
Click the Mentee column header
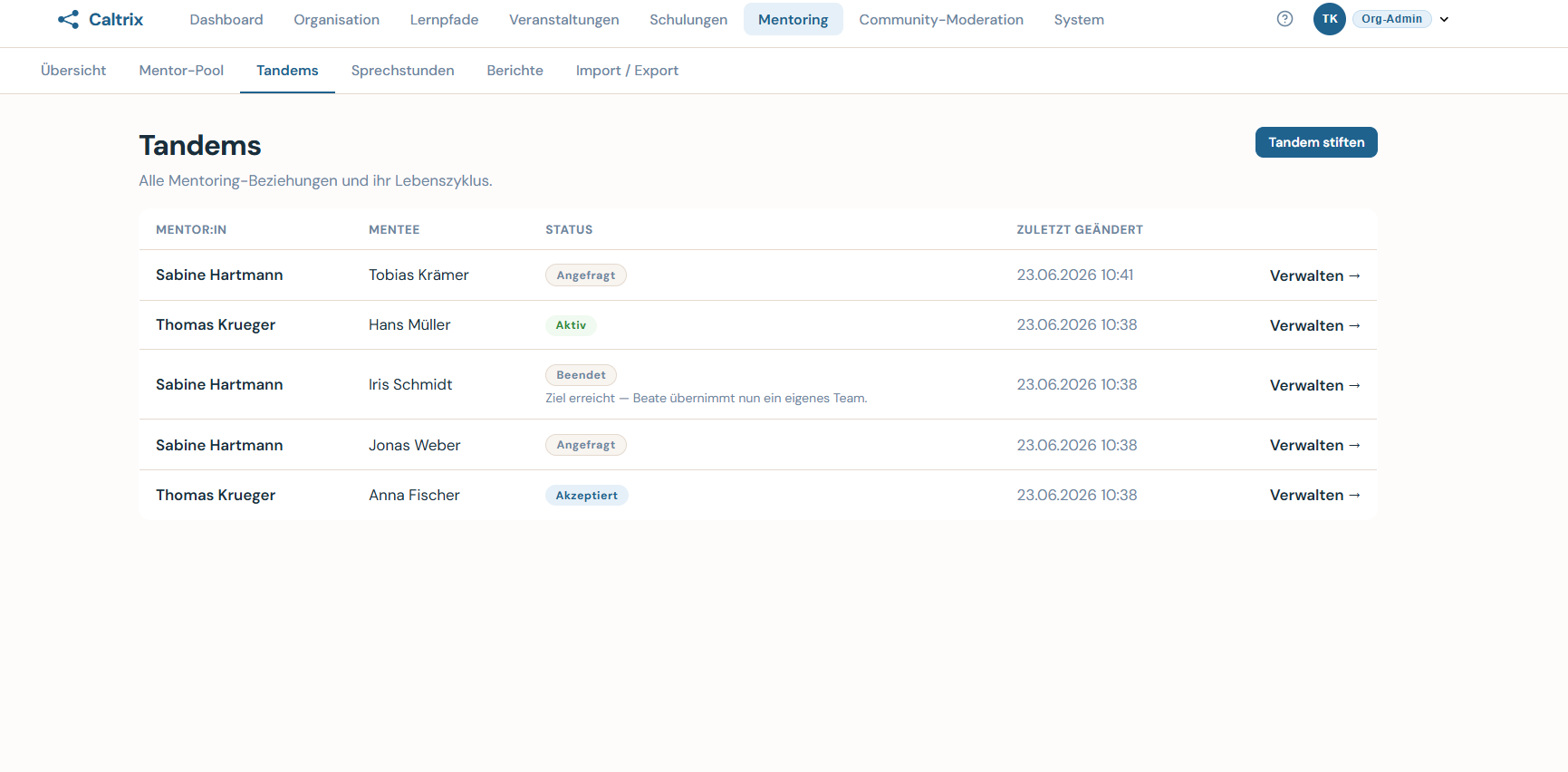(394, 230)
